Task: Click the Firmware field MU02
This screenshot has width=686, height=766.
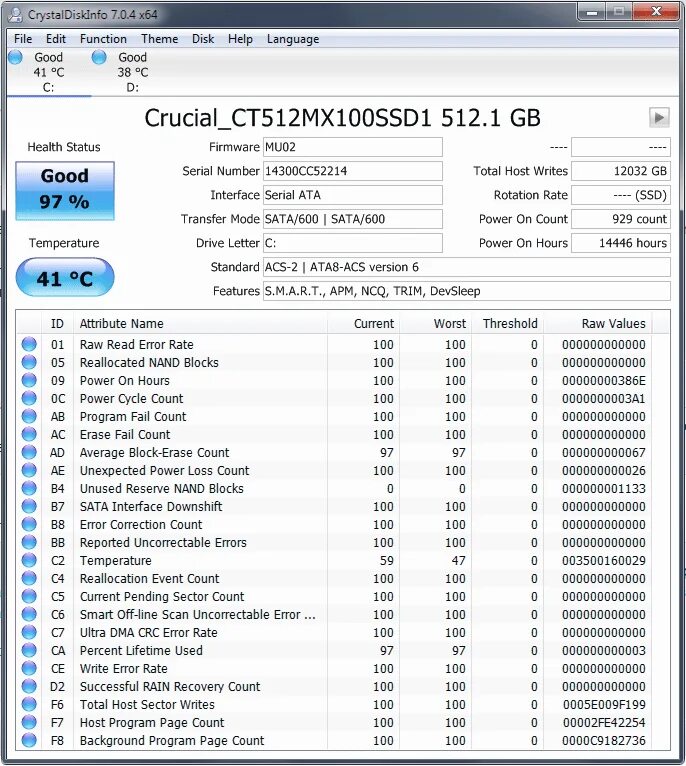Action: (353, 147)
